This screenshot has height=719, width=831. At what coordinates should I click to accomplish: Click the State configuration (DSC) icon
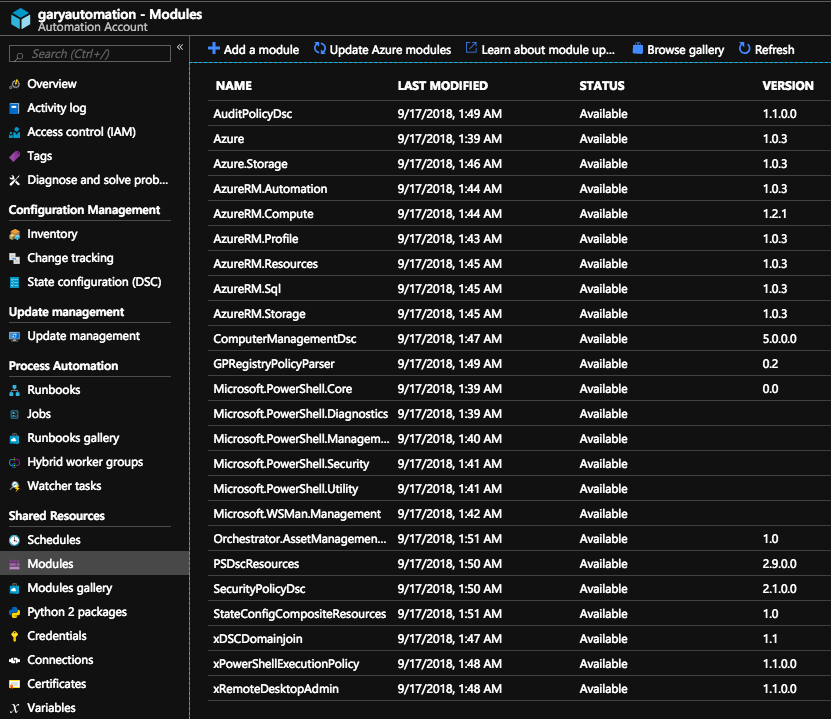pyautogui.click(x=15, y=282)
